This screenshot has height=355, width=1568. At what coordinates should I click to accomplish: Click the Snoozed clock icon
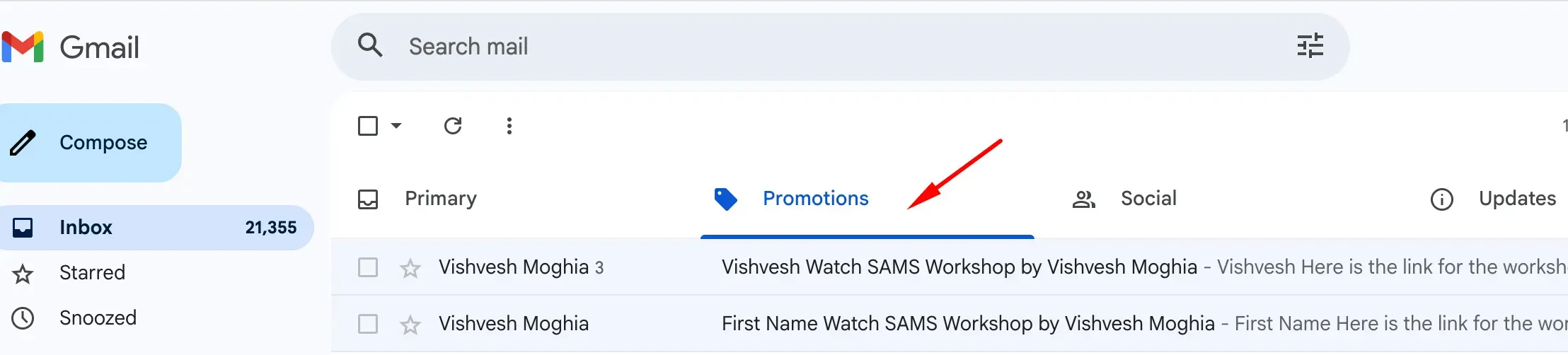[23, 318]
